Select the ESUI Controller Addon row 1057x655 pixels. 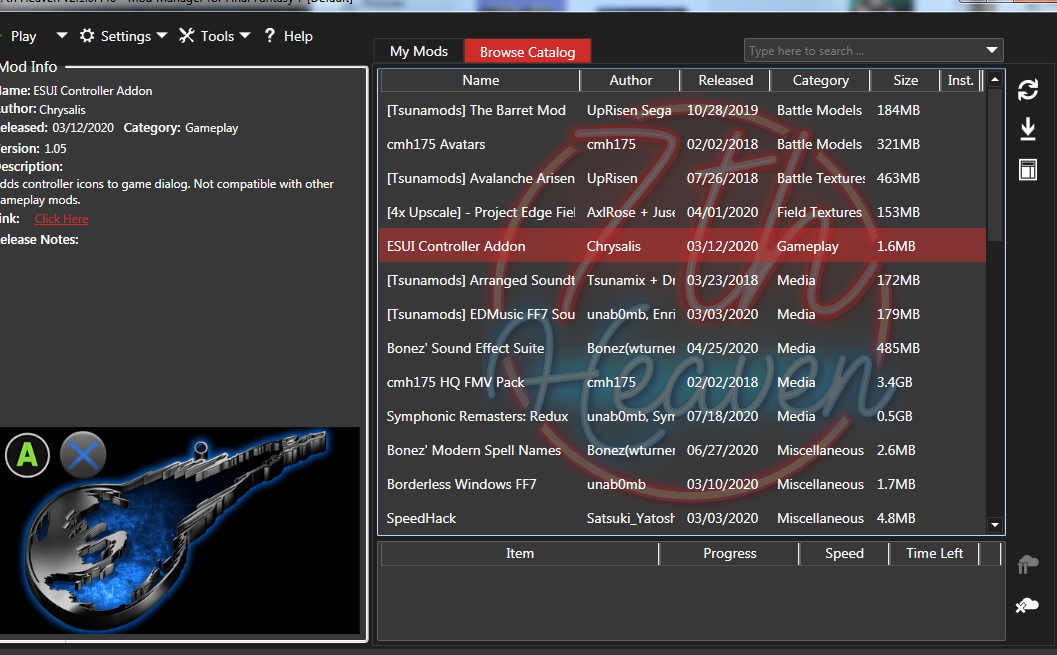click(682, 246)
